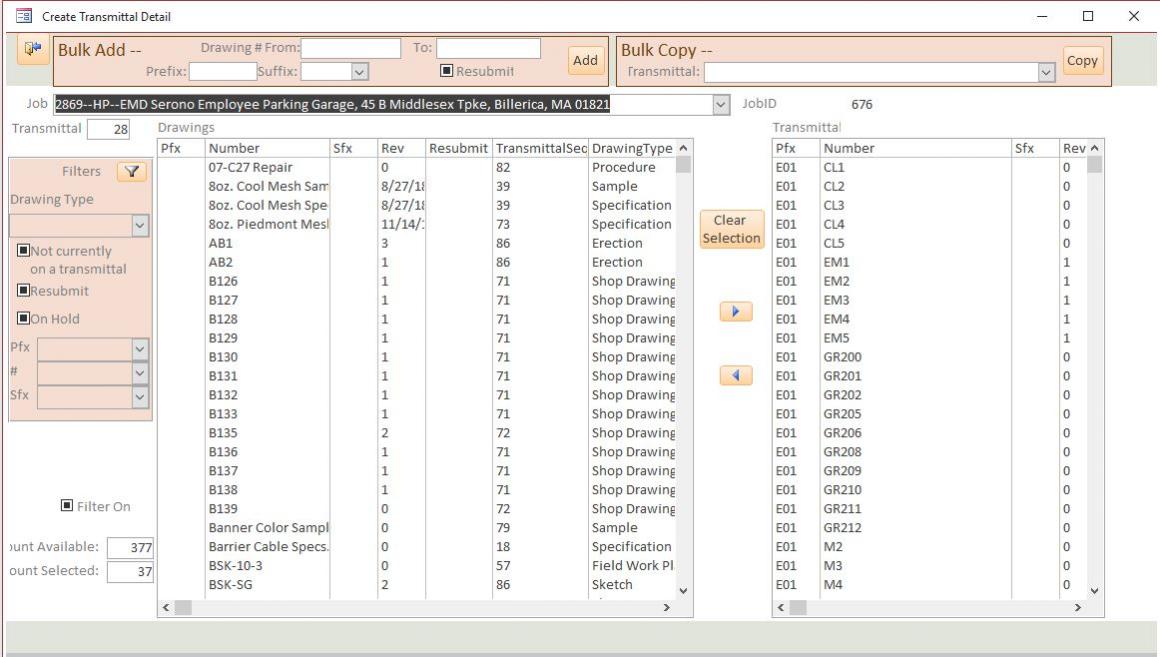Remove drawing using left arrow button

click(x=735, y=375)
